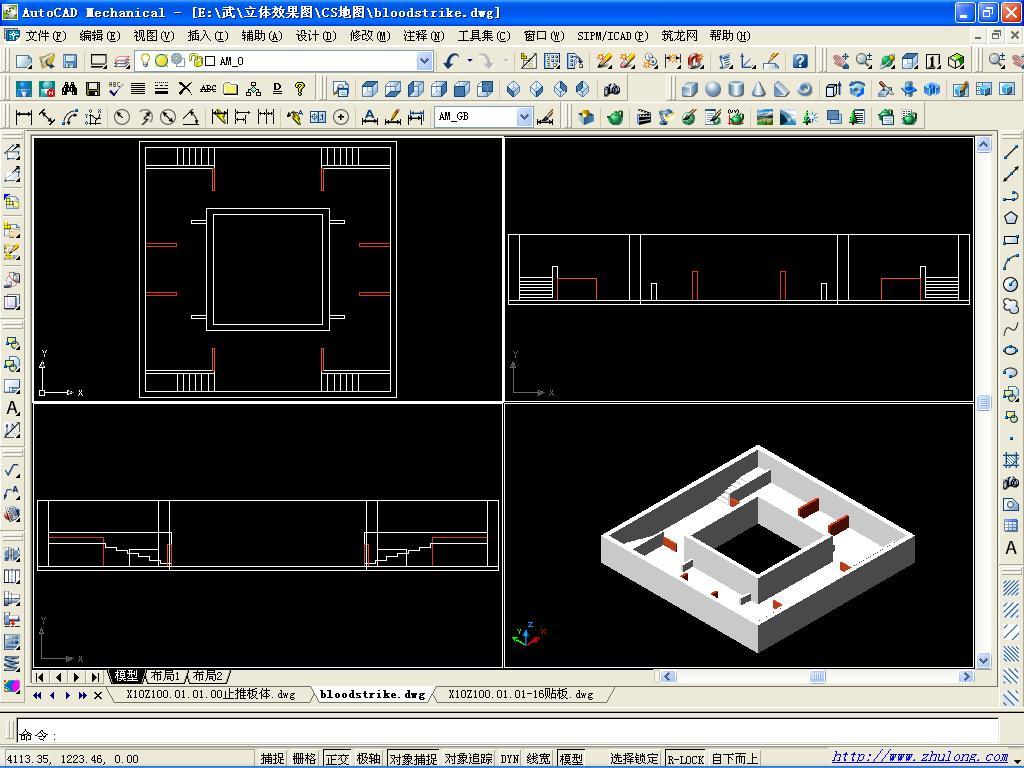Open the 修改(M) menu
The image size is (1024, 768).
point(370,35)
